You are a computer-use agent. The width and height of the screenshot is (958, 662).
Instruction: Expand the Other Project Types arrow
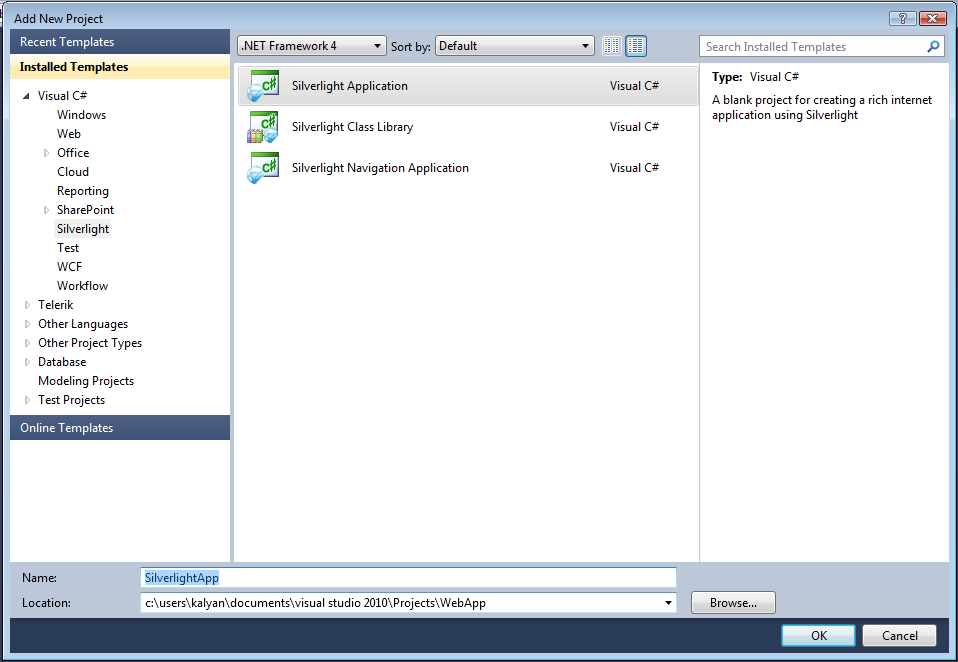[27, 343]
